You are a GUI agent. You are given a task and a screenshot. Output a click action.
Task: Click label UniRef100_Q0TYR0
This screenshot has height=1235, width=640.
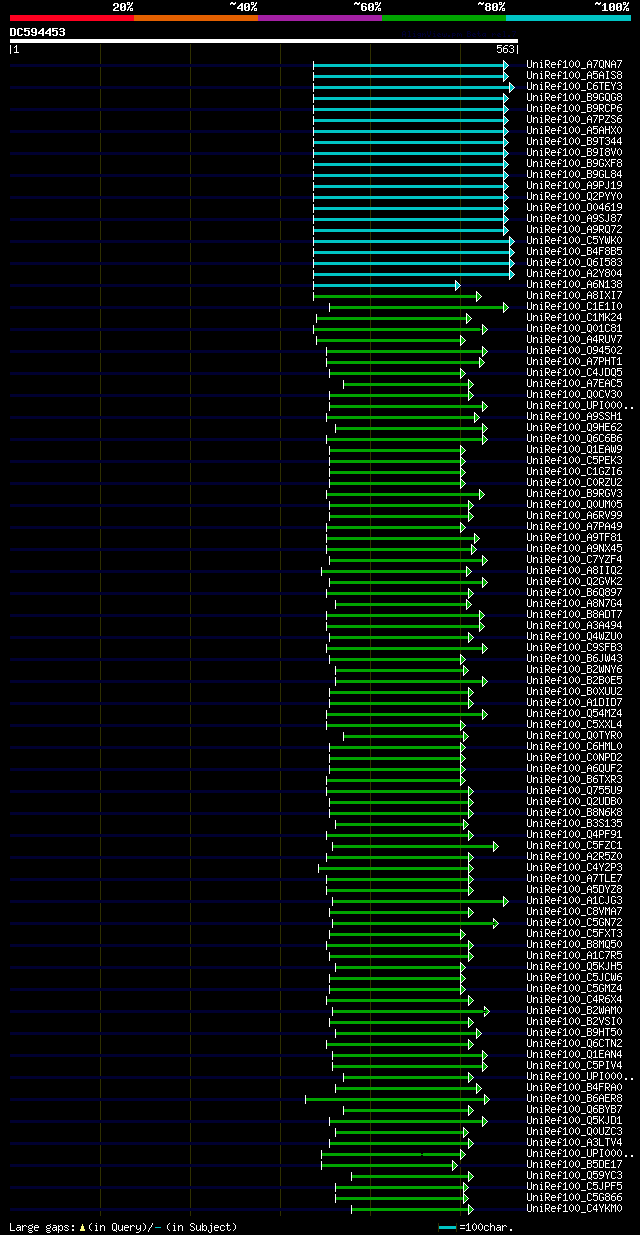click(x=574, y=735)
